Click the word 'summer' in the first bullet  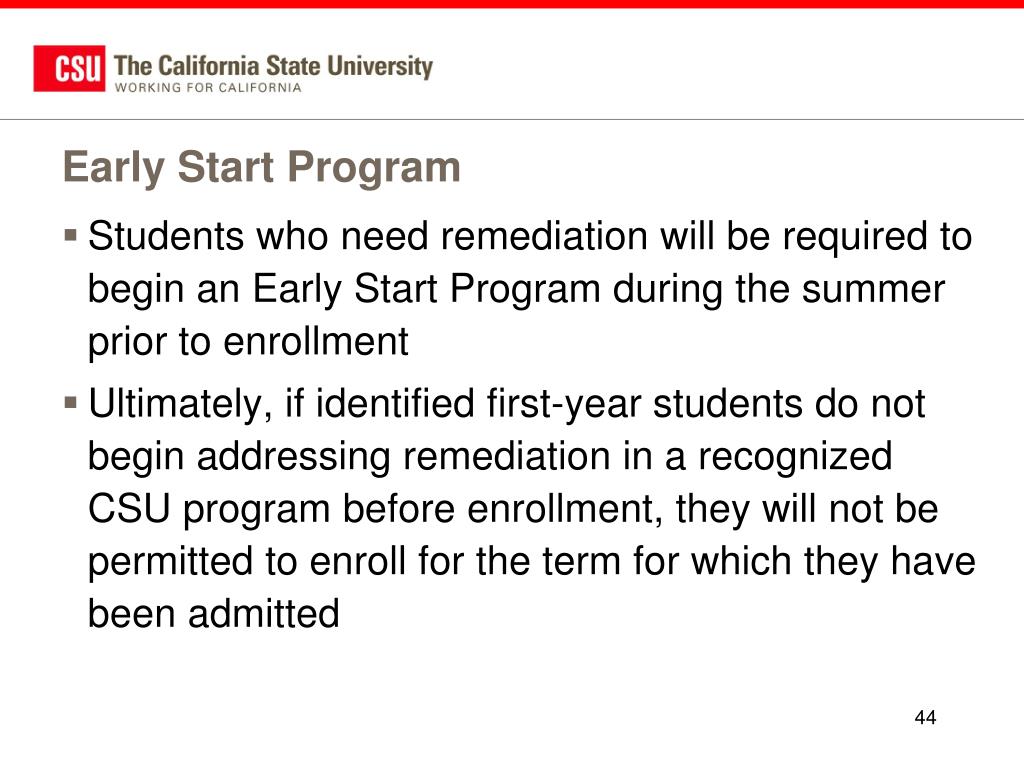[x=872, y=290]
